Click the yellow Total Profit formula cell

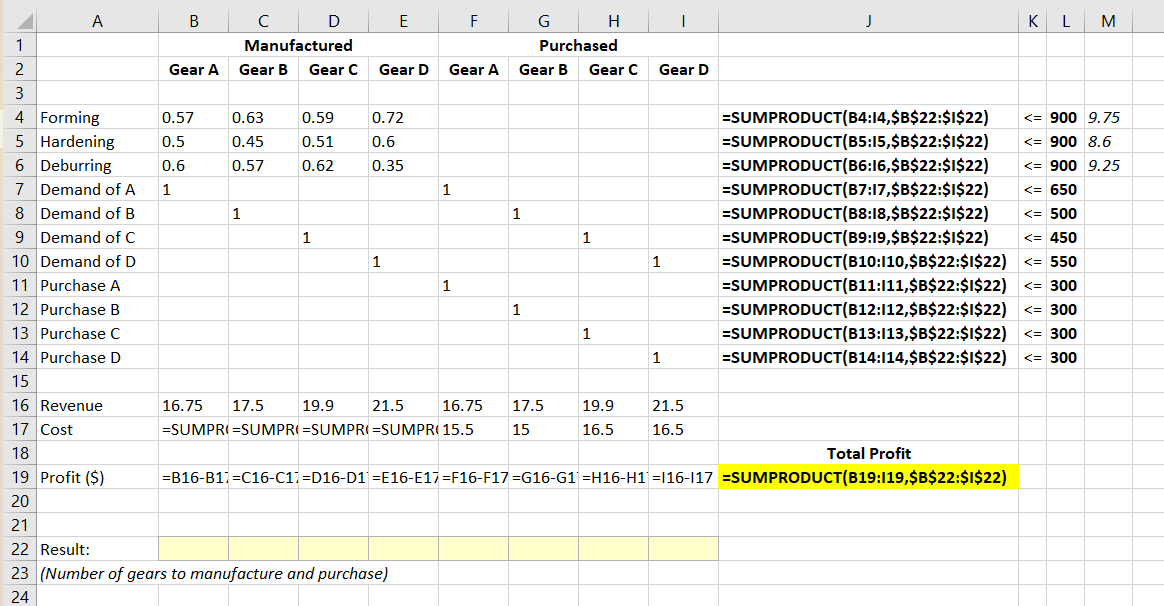click(868, 477)
